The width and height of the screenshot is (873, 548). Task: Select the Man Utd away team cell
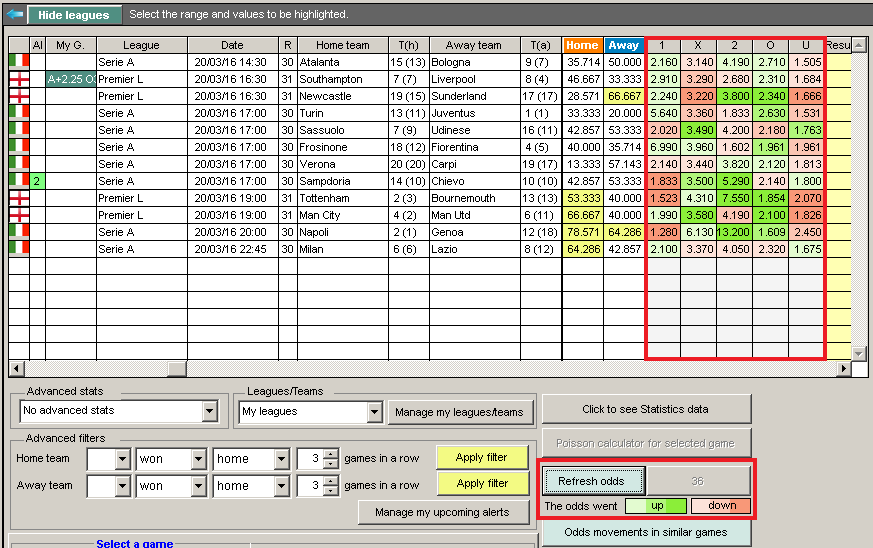click(x=474, y=215)
